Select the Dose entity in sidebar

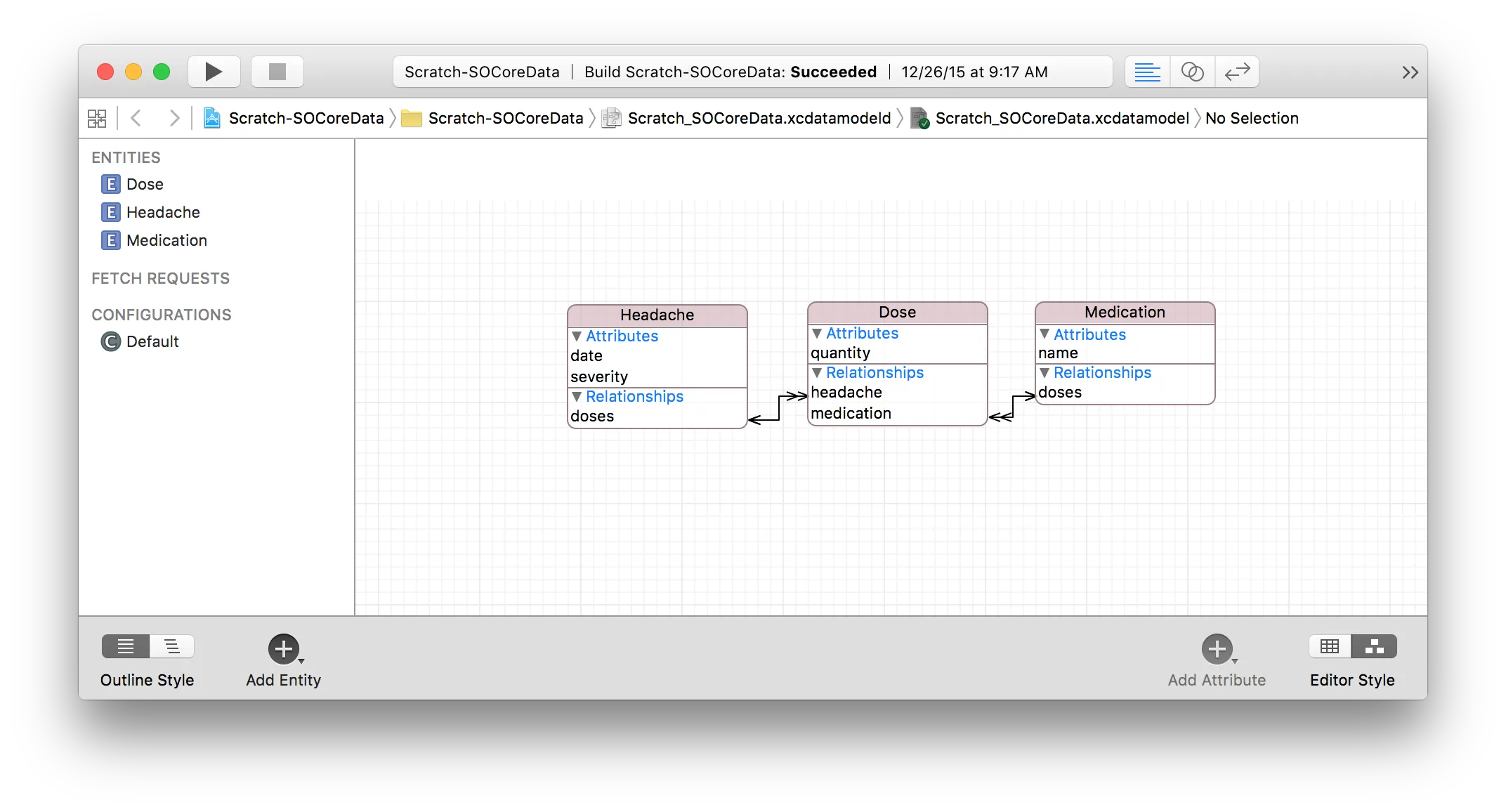[x=145, y=184]
